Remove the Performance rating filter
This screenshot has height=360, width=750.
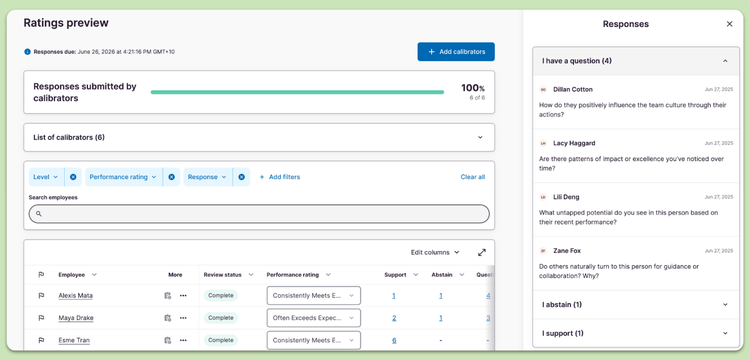171,177
